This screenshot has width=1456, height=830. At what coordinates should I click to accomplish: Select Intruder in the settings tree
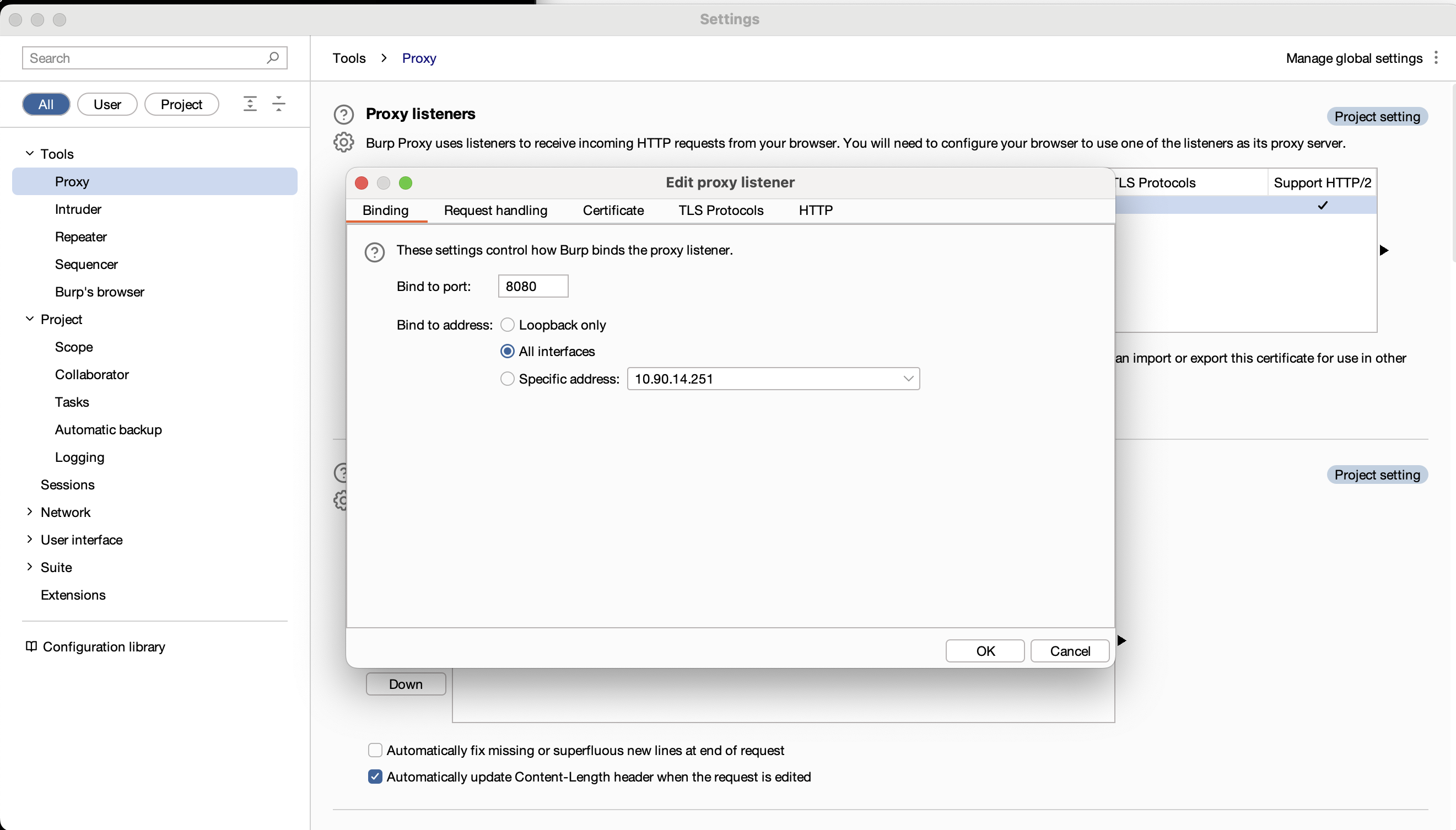click(x=78, y=209)
